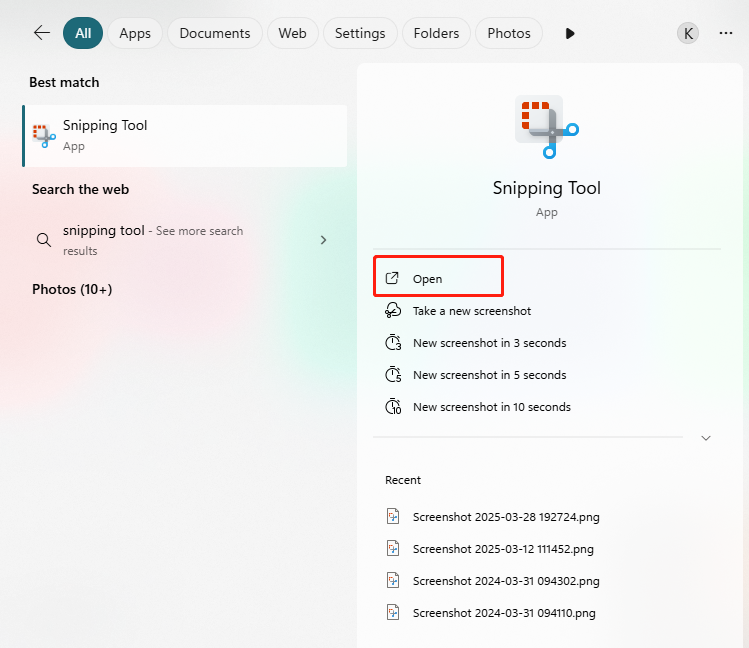Screen dimensions: 749x648
Task: Click file icon of Screenshot 2024-03-31 094110.png
Action: point(393,612)
